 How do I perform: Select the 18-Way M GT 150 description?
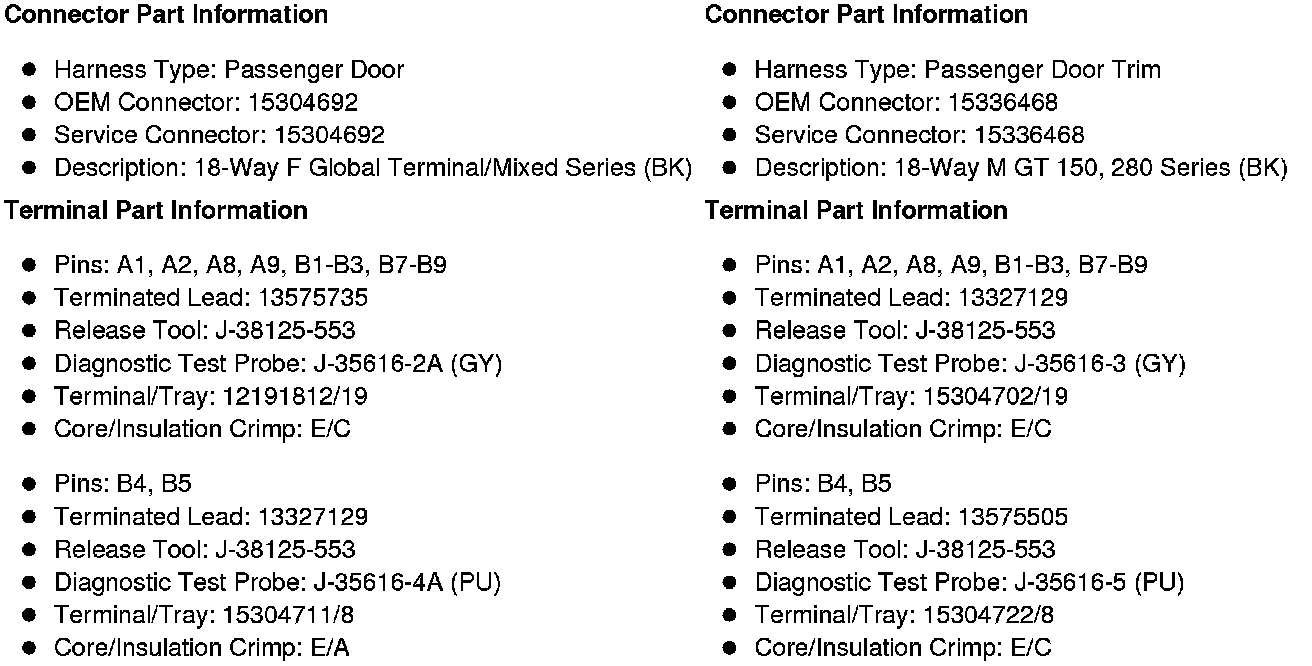click(x=1020, y=168)
